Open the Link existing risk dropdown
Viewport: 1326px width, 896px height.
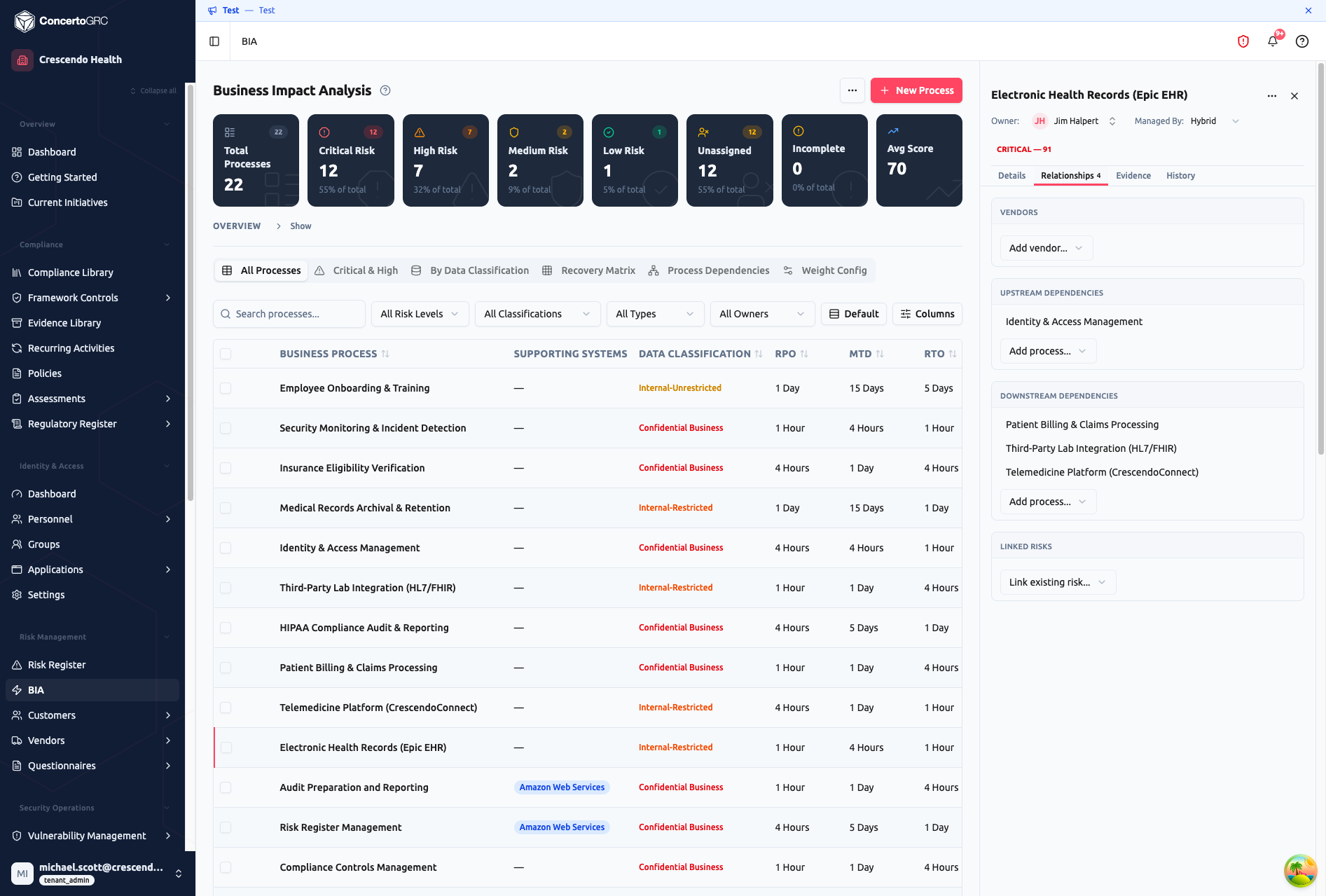1058,582
